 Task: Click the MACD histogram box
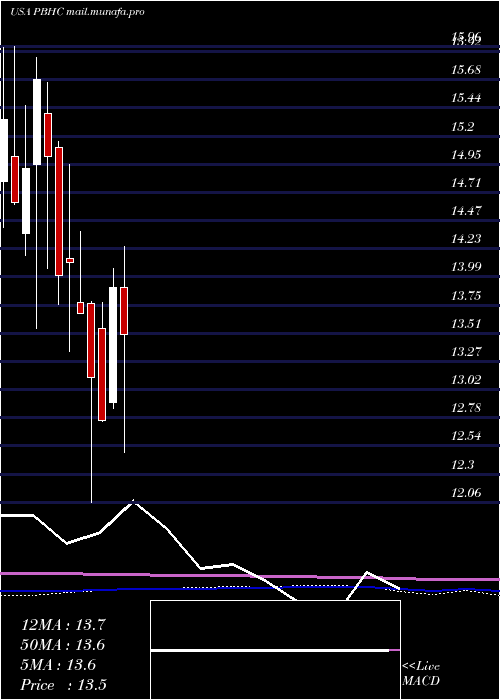pos(275,650)
